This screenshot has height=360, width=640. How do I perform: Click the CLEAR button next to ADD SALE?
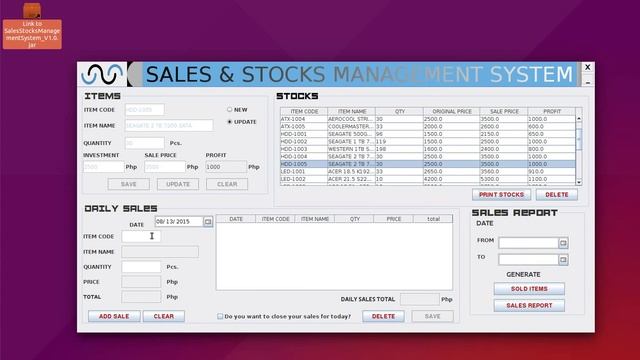tap(164, 316)
